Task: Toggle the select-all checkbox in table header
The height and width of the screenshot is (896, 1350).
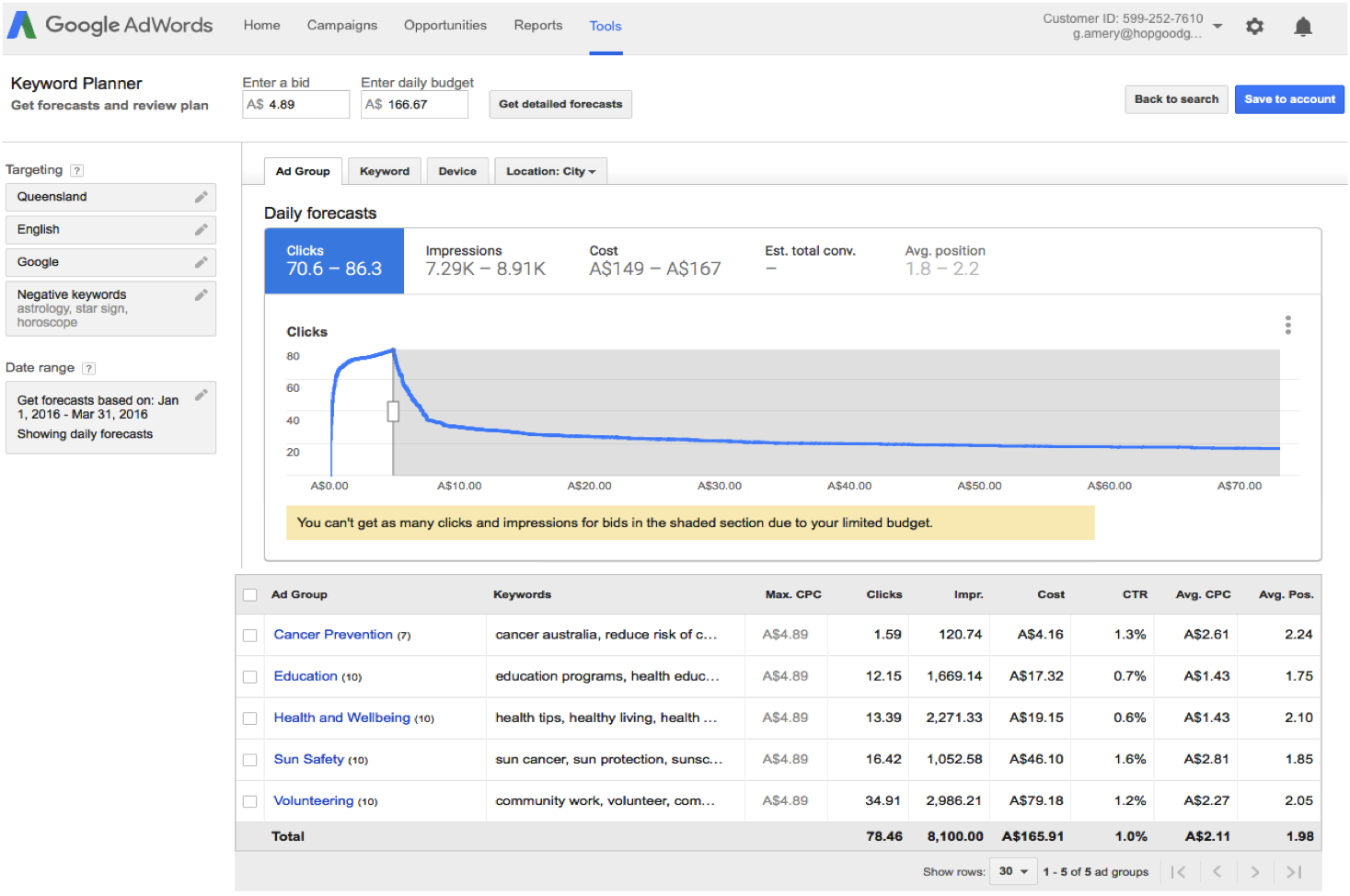Action: point(249,595)
